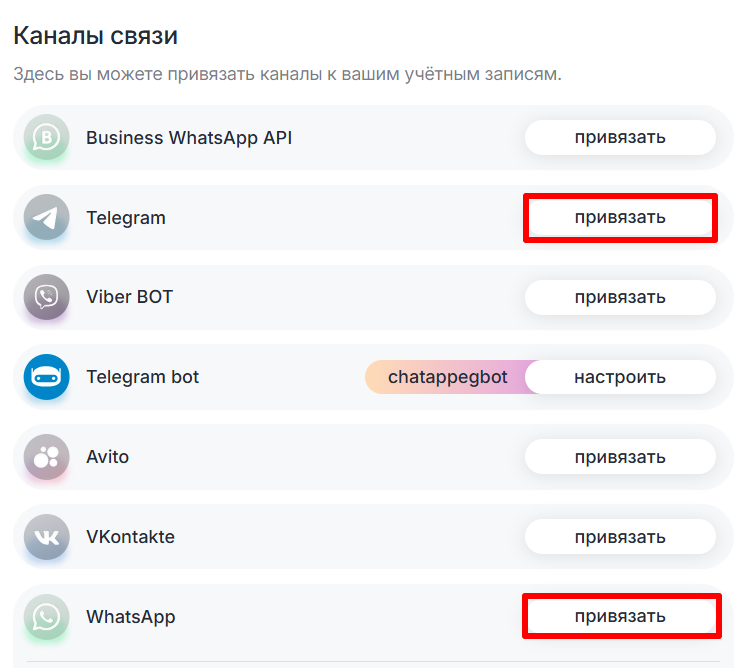Click the Telegram paper plane icon
Viewport: 739px width, 668px height.
tap(47, 217)
